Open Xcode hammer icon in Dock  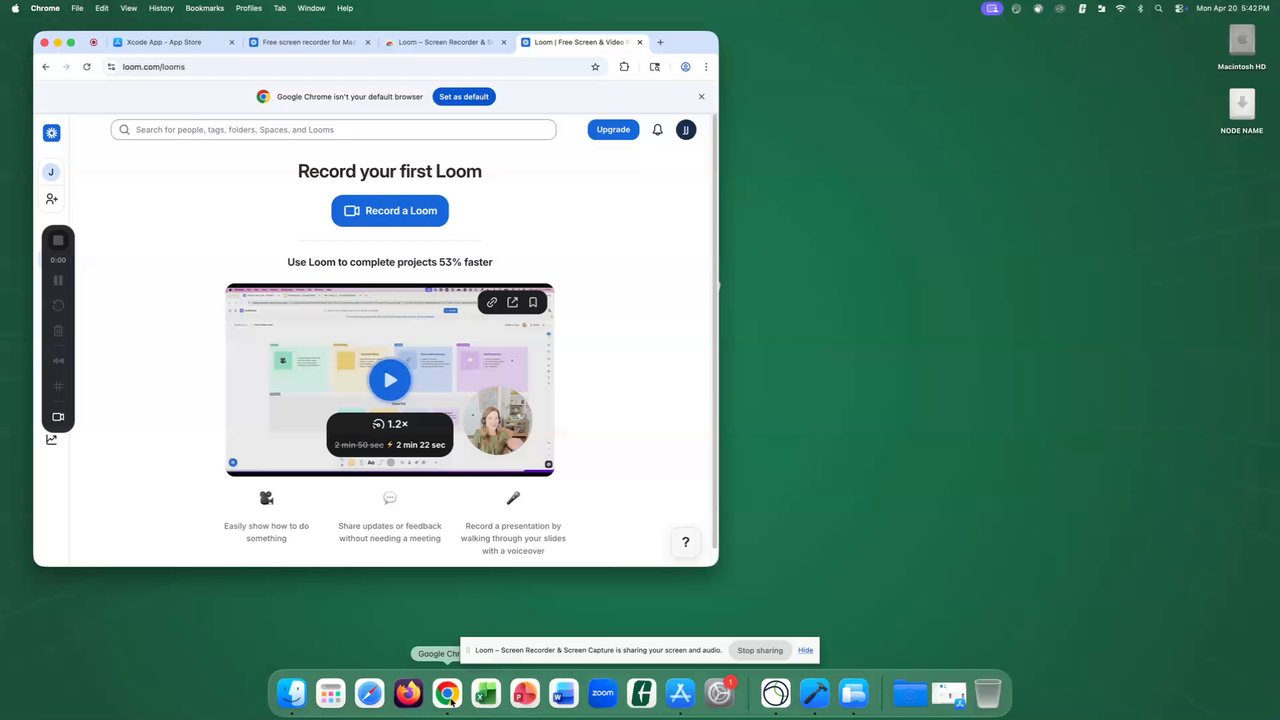click(x=815, y=693)
